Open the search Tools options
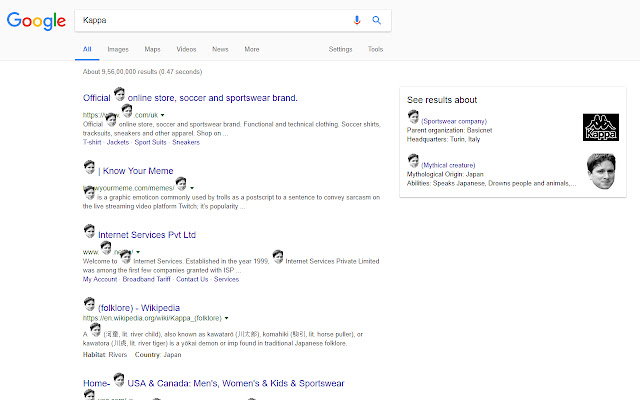 coord(375,49)
